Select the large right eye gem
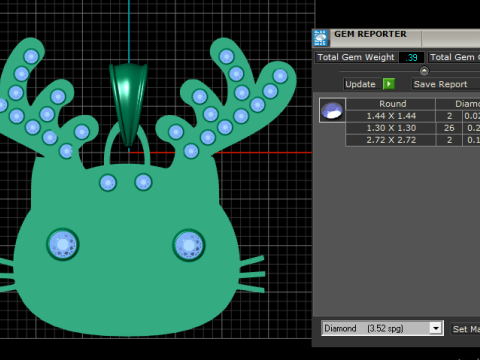This screenshot has width=480, height=360. tap(189, 245)
